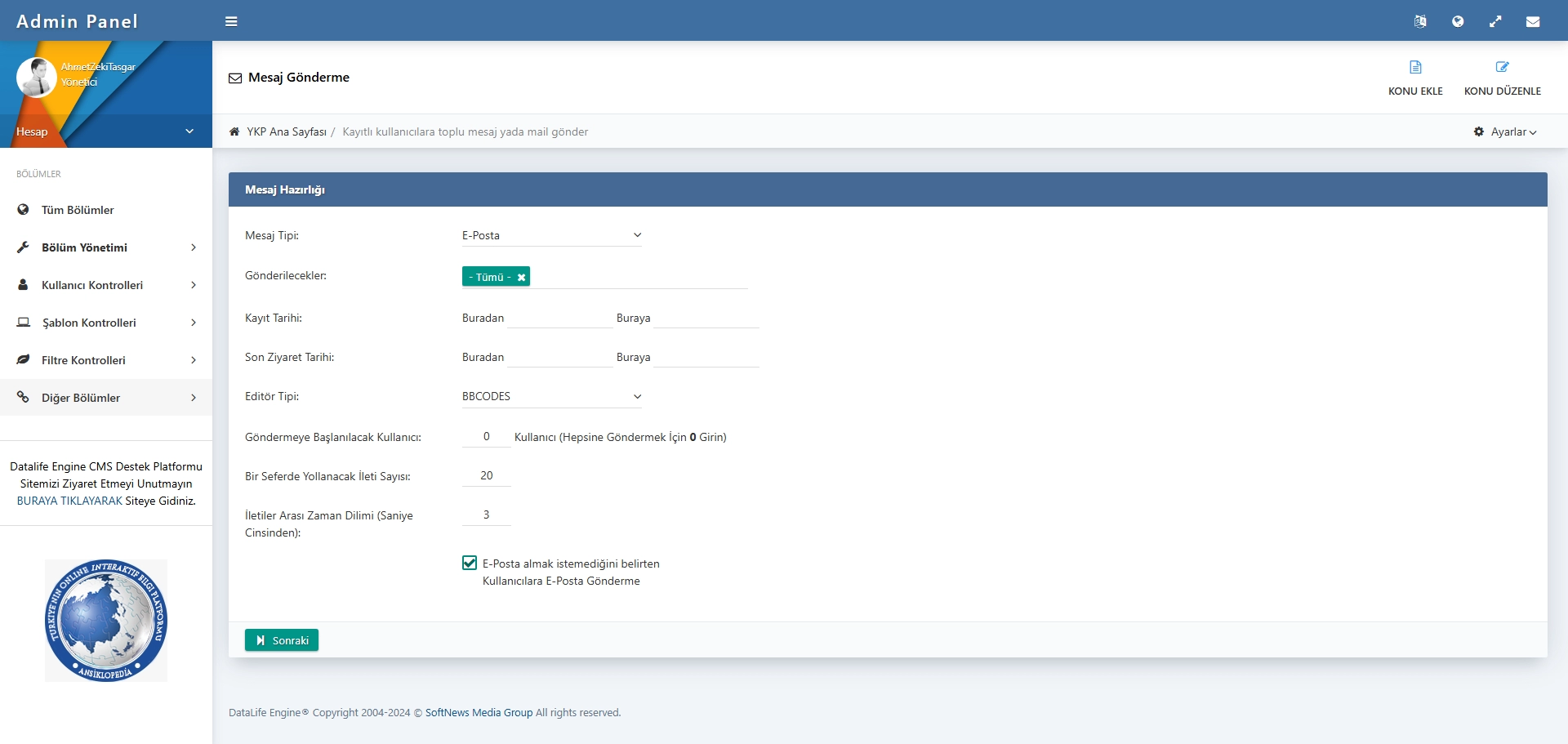Screen dimensions: 1568x744
Task: Click the home icon in the breadcrumb
Action: 234,131
